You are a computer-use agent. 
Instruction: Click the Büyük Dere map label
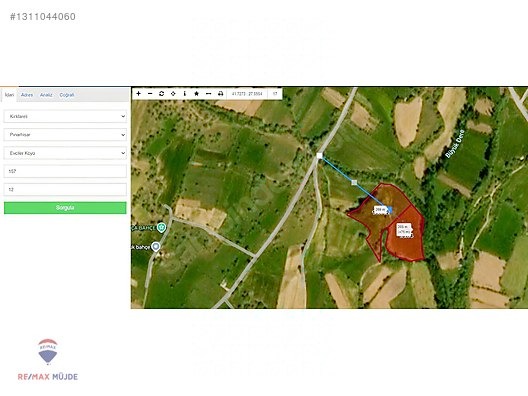tap(455, 144)
